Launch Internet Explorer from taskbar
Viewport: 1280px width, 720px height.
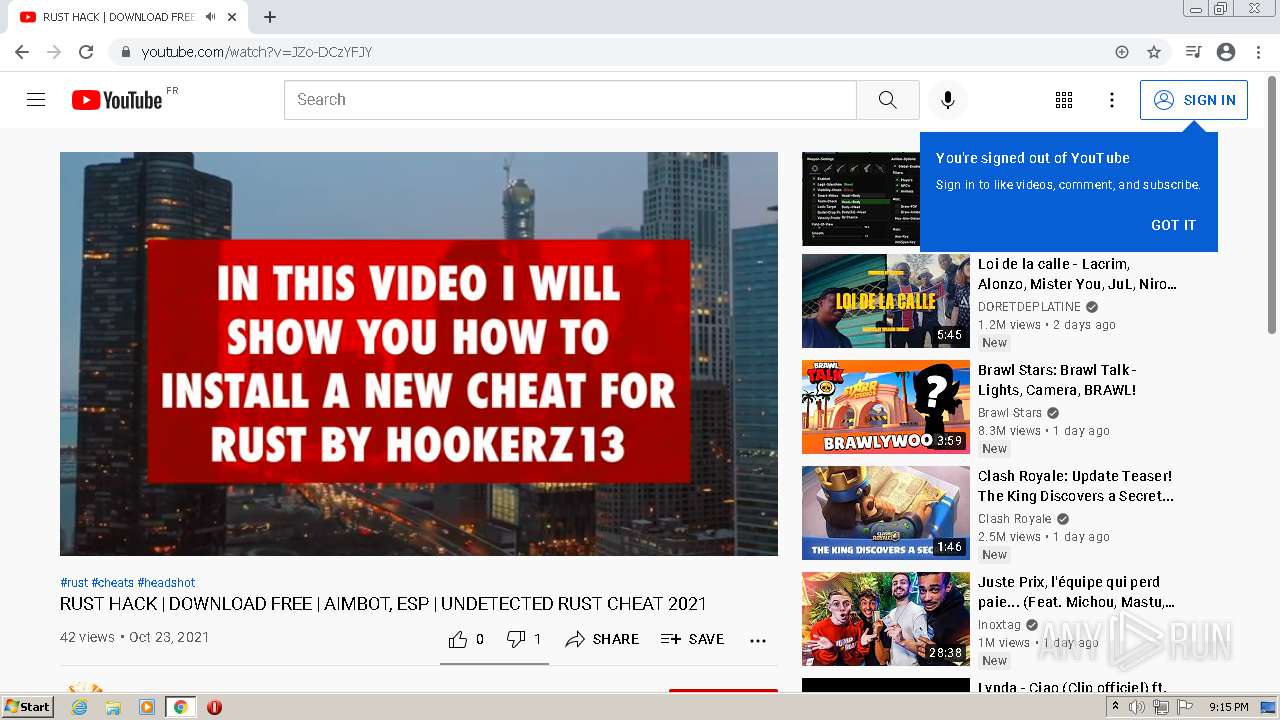pos(79,707)
